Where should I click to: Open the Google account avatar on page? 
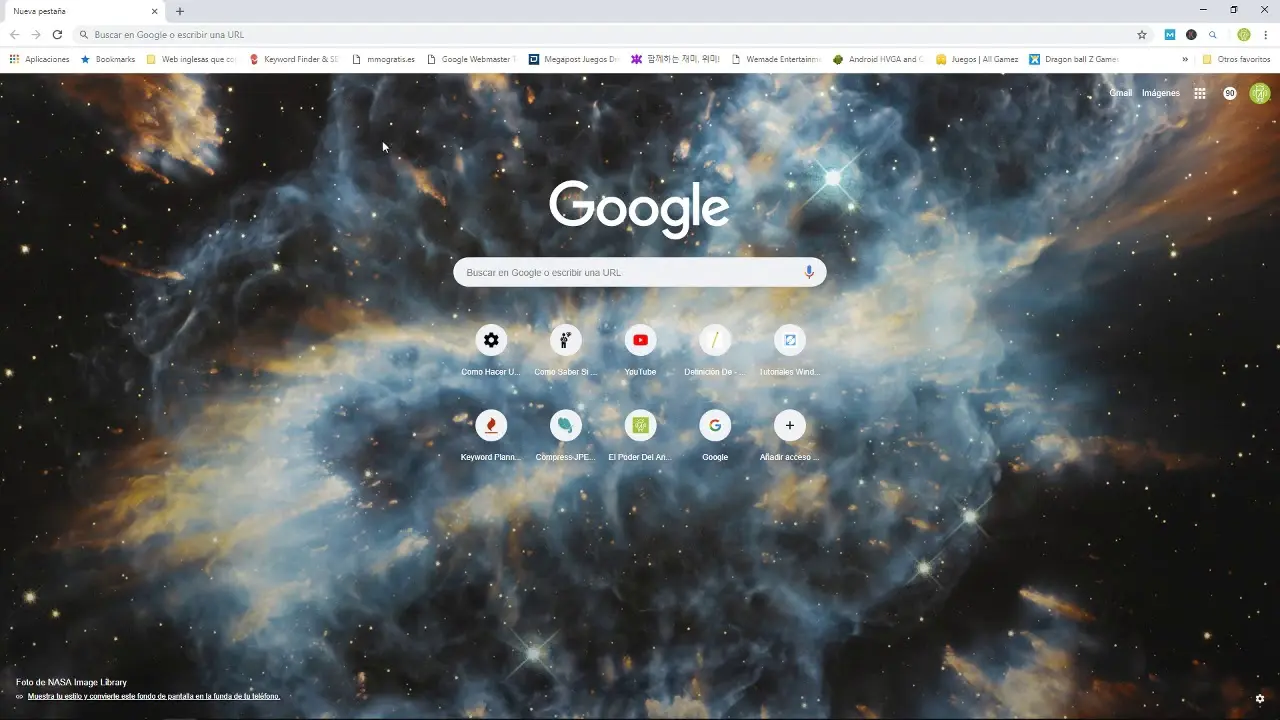click(1260, 93)
